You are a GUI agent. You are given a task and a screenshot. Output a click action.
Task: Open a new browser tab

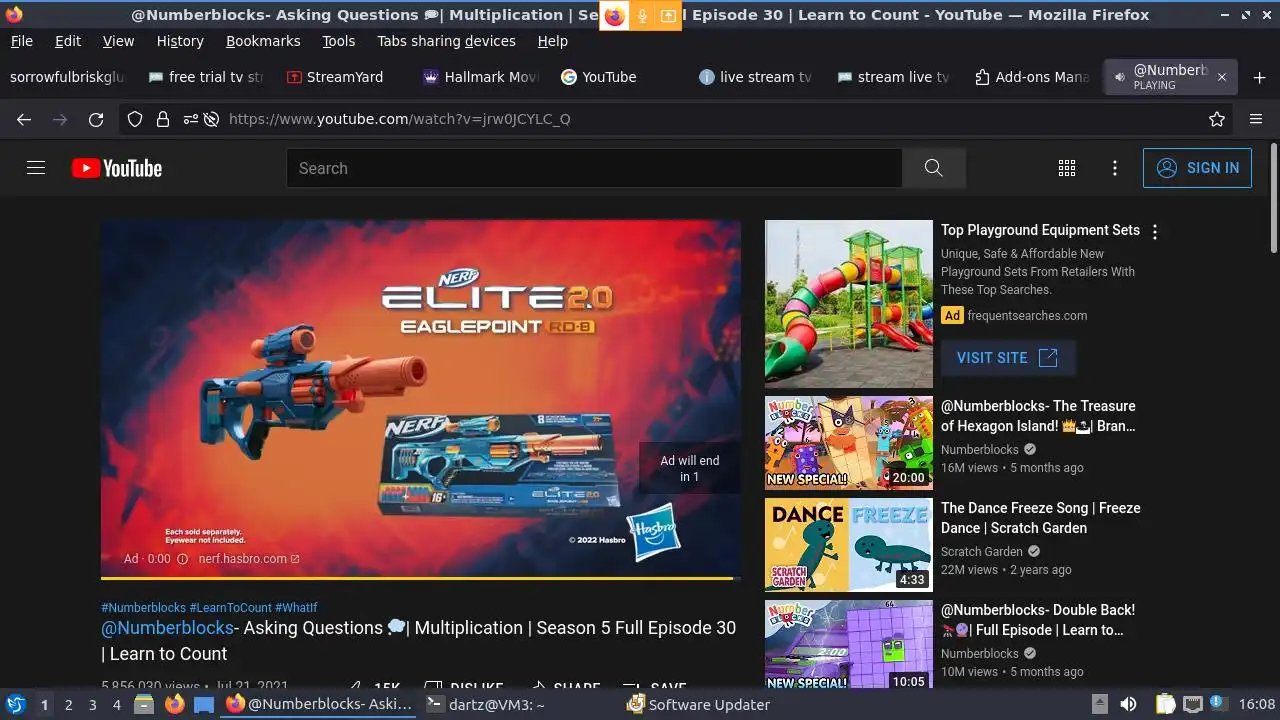pyautogui.click(x=1259, y=77)
